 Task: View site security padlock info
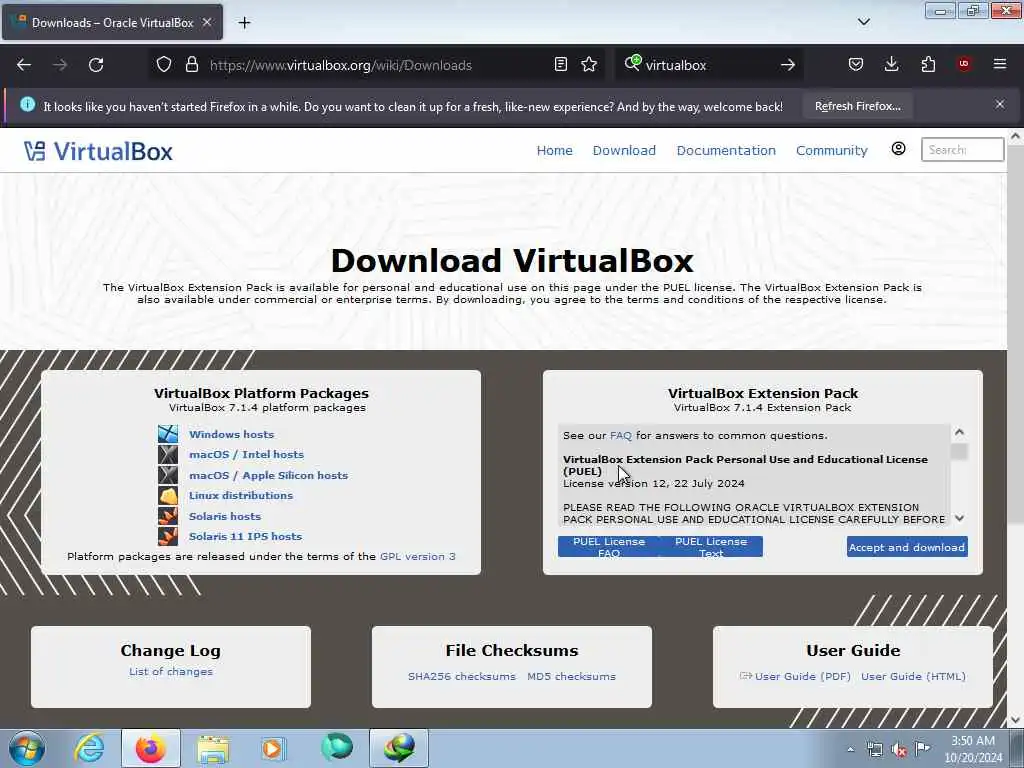tap(191, 65)
